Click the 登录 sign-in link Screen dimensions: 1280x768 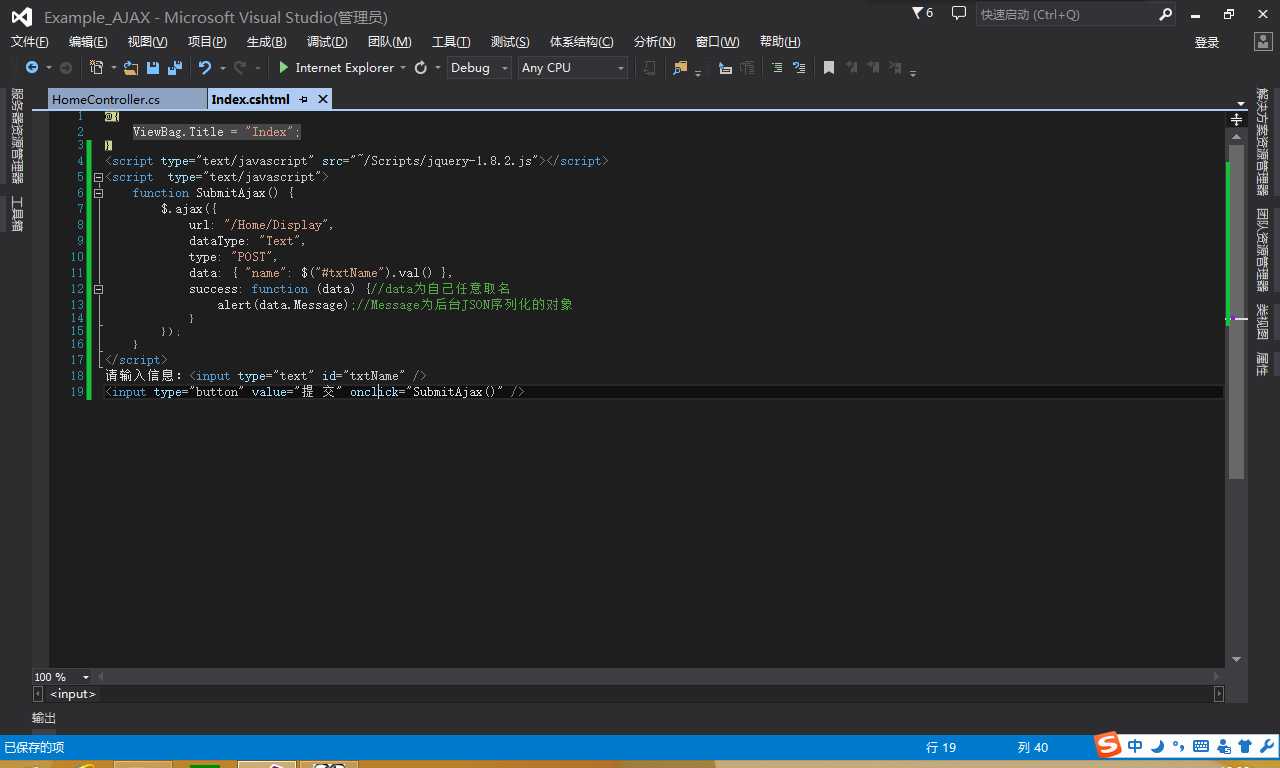(1207, 42)
